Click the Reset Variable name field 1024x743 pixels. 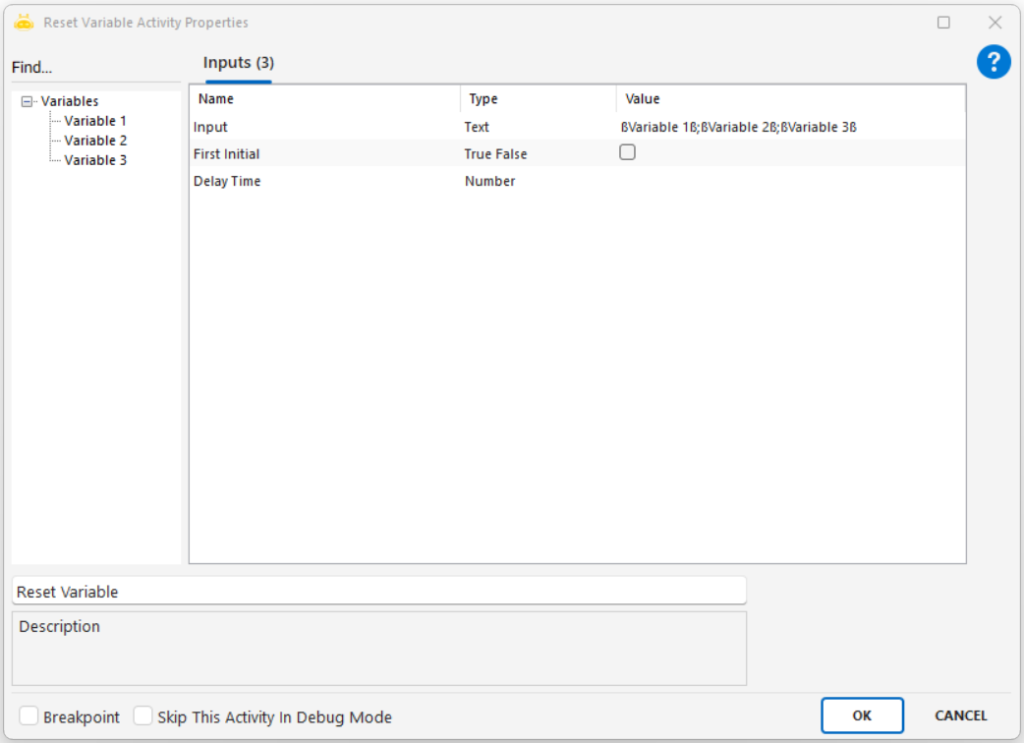pos(378,591)
